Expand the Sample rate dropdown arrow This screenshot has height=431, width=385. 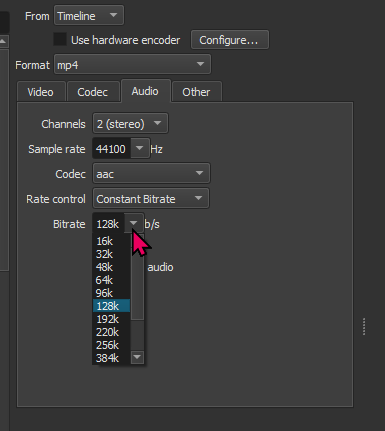tap(140, 148)
